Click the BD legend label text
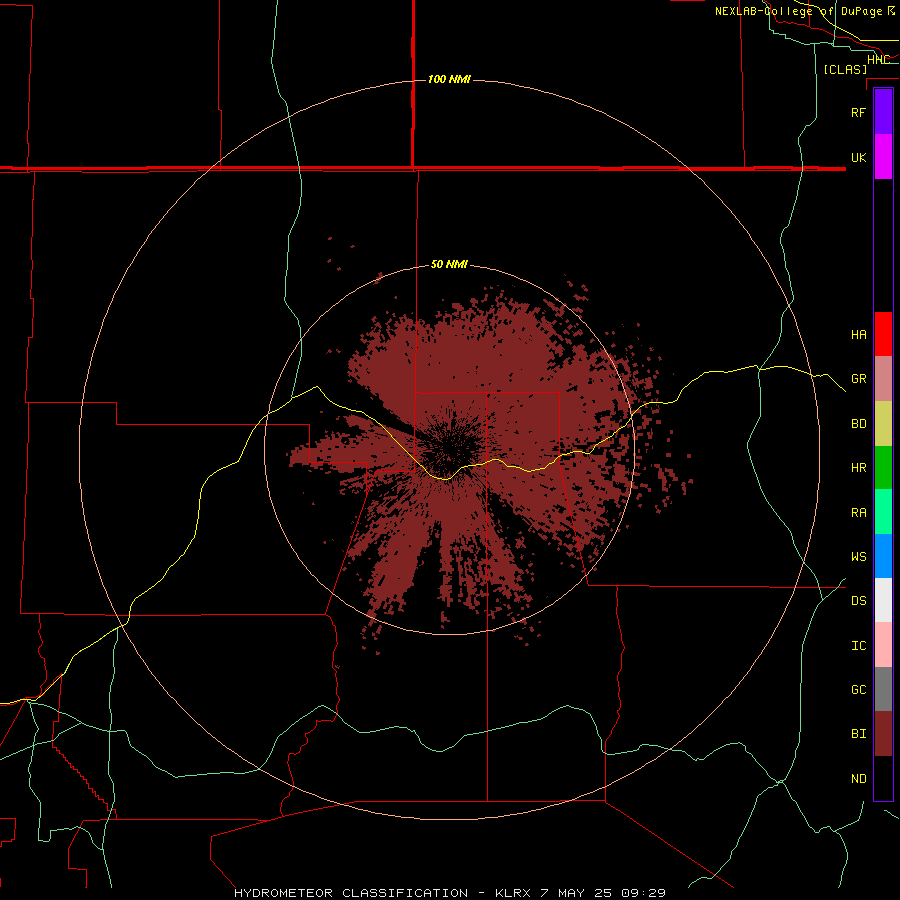The width and height of the screenshot is (900, 900). point(859,424)
